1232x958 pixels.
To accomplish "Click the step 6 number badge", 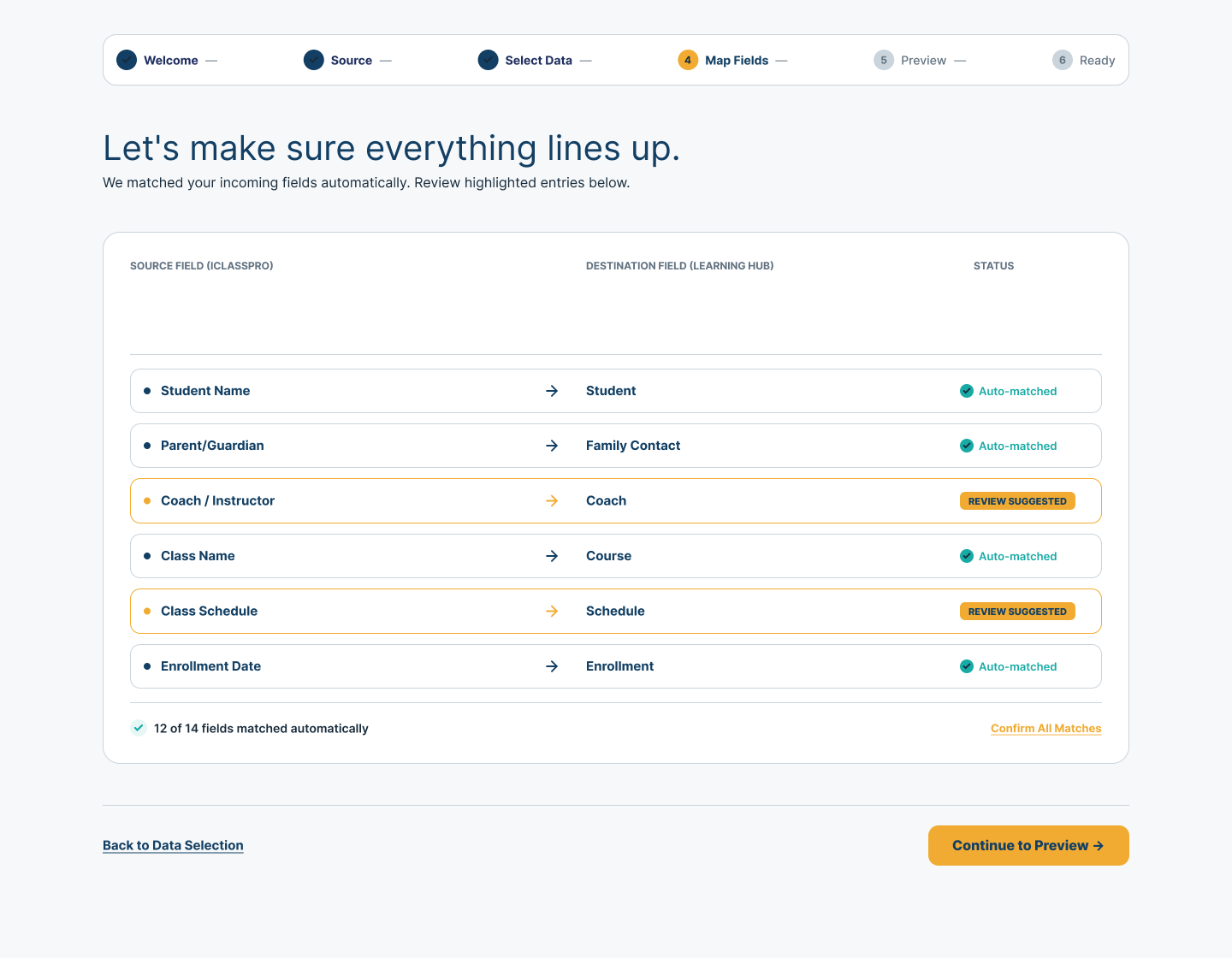I will pyautogui.click(x=1063, y=60).
